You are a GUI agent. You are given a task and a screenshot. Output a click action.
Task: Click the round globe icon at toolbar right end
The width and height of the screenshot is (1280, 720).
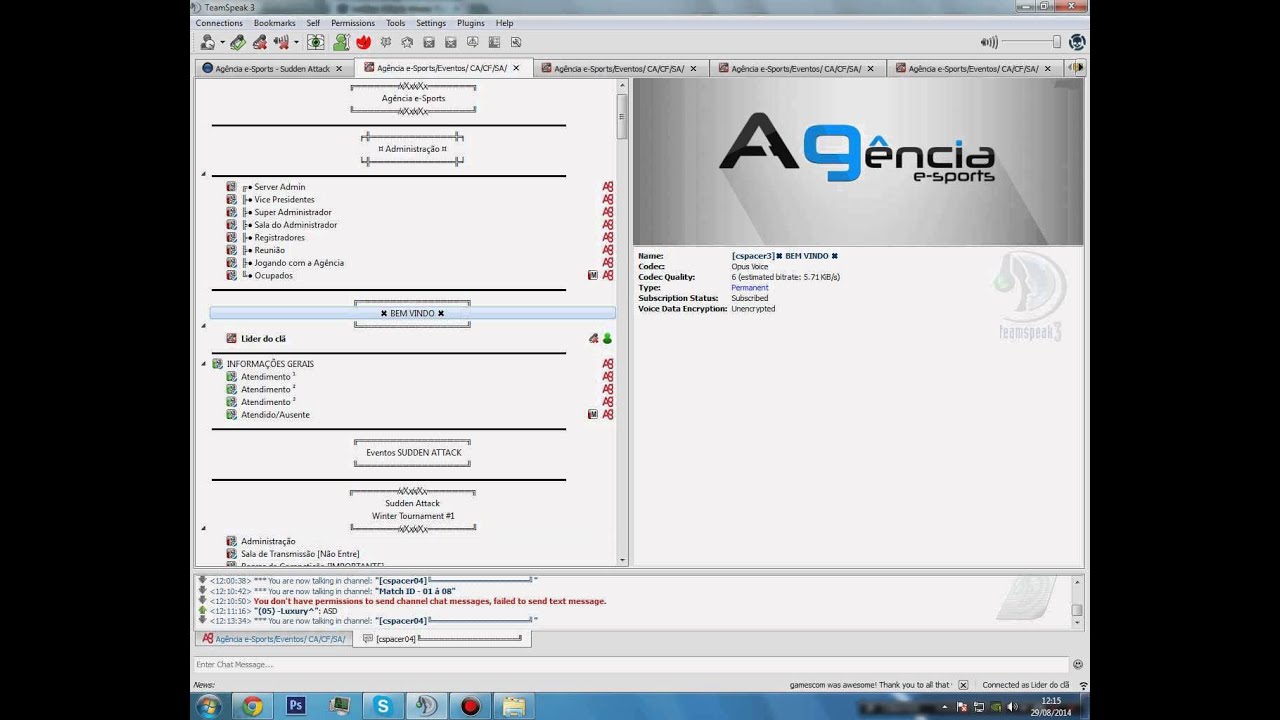coord(1077,42)
